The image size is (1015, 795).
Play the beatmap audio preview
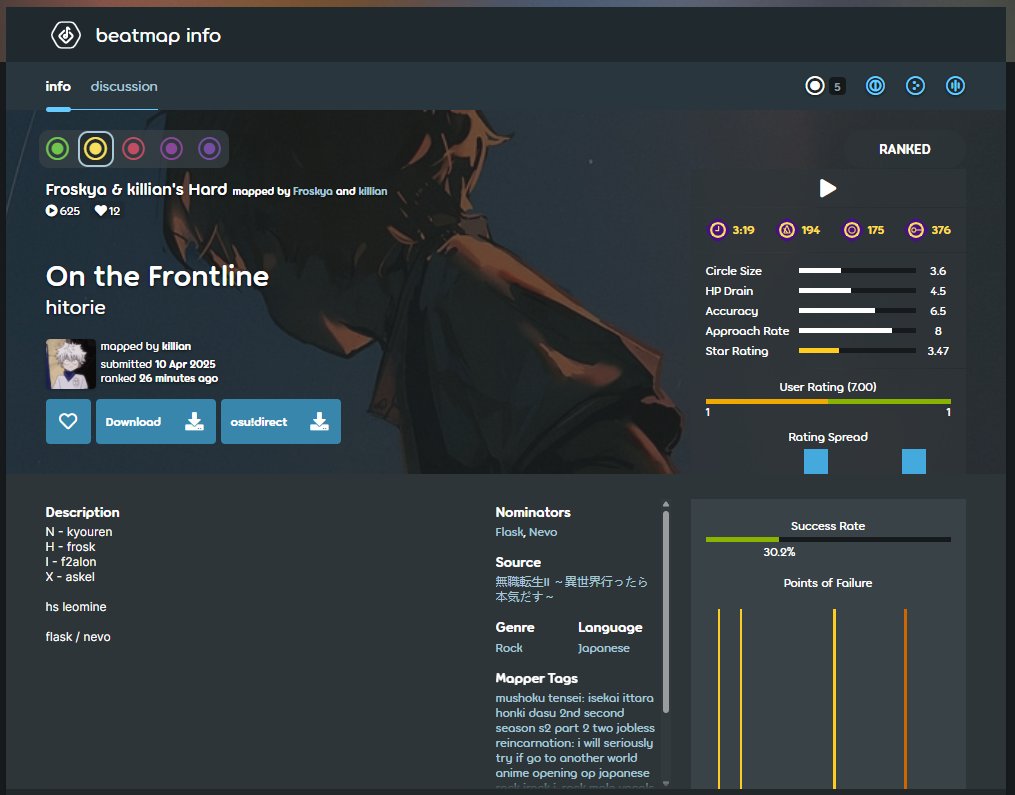[828, 188]
